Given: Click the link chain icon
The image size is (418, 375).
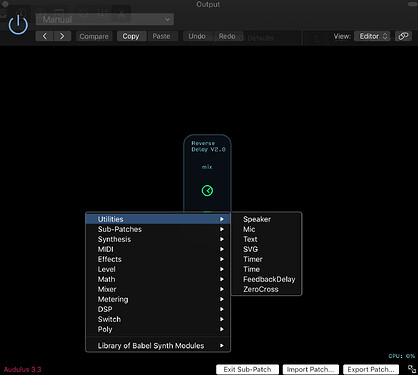Looking at the screenshot, I should (x=403, y=36).
